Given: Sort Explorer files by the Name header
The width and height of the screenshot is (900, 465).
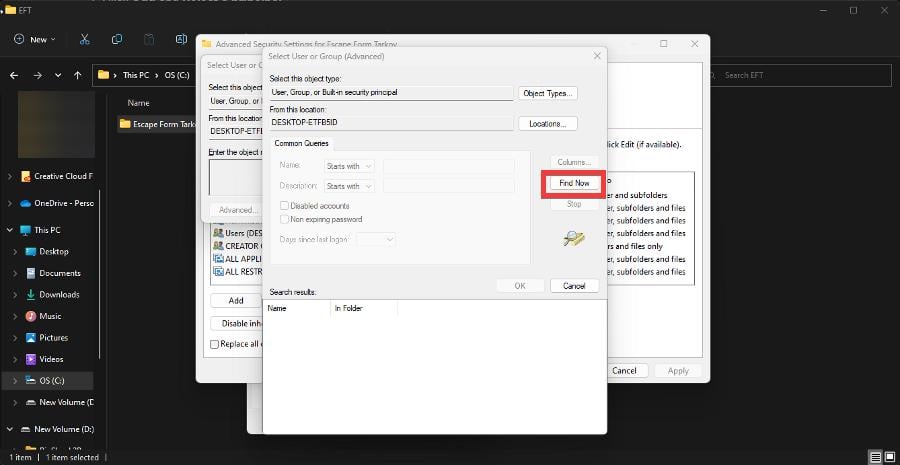Looking at the screenshot, I should [138, 103].
